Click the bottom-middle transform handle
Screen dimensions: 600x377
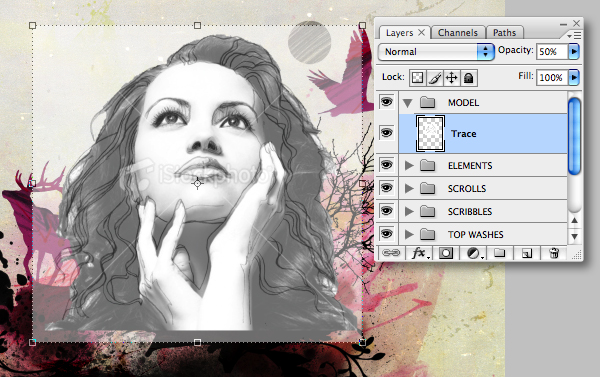click(197, 342)
